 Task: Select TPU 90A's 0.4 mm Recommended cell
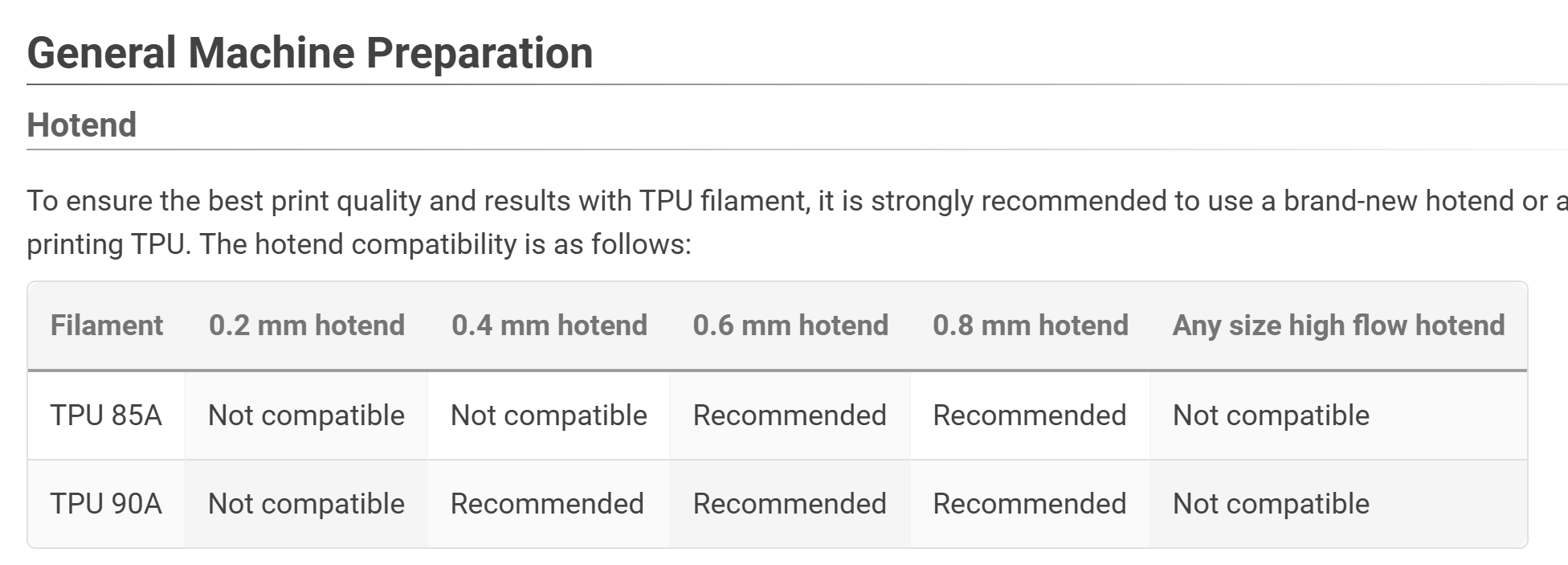(547, 504)
